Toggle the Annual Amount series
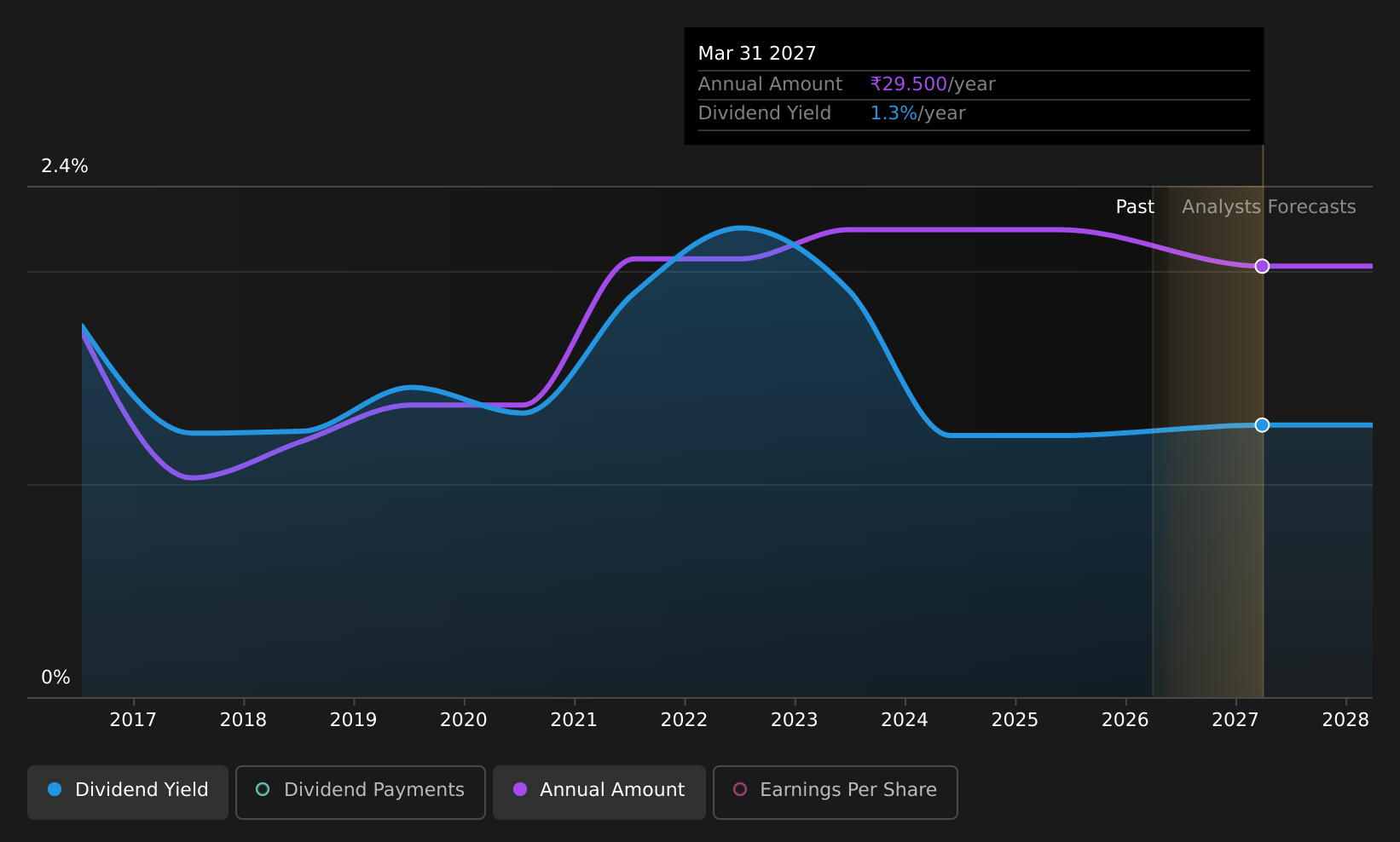Image resolution: width=1400 pixels, height=842 pixels. (x=599, y=792)
